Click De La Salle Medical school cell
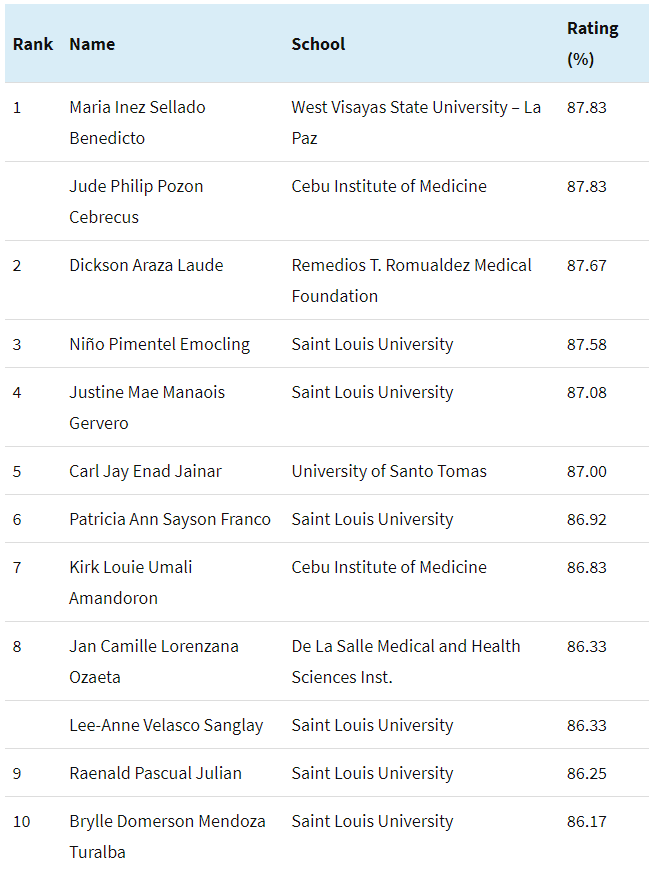The width and height of the screenshot is (657, 869). 406,662
